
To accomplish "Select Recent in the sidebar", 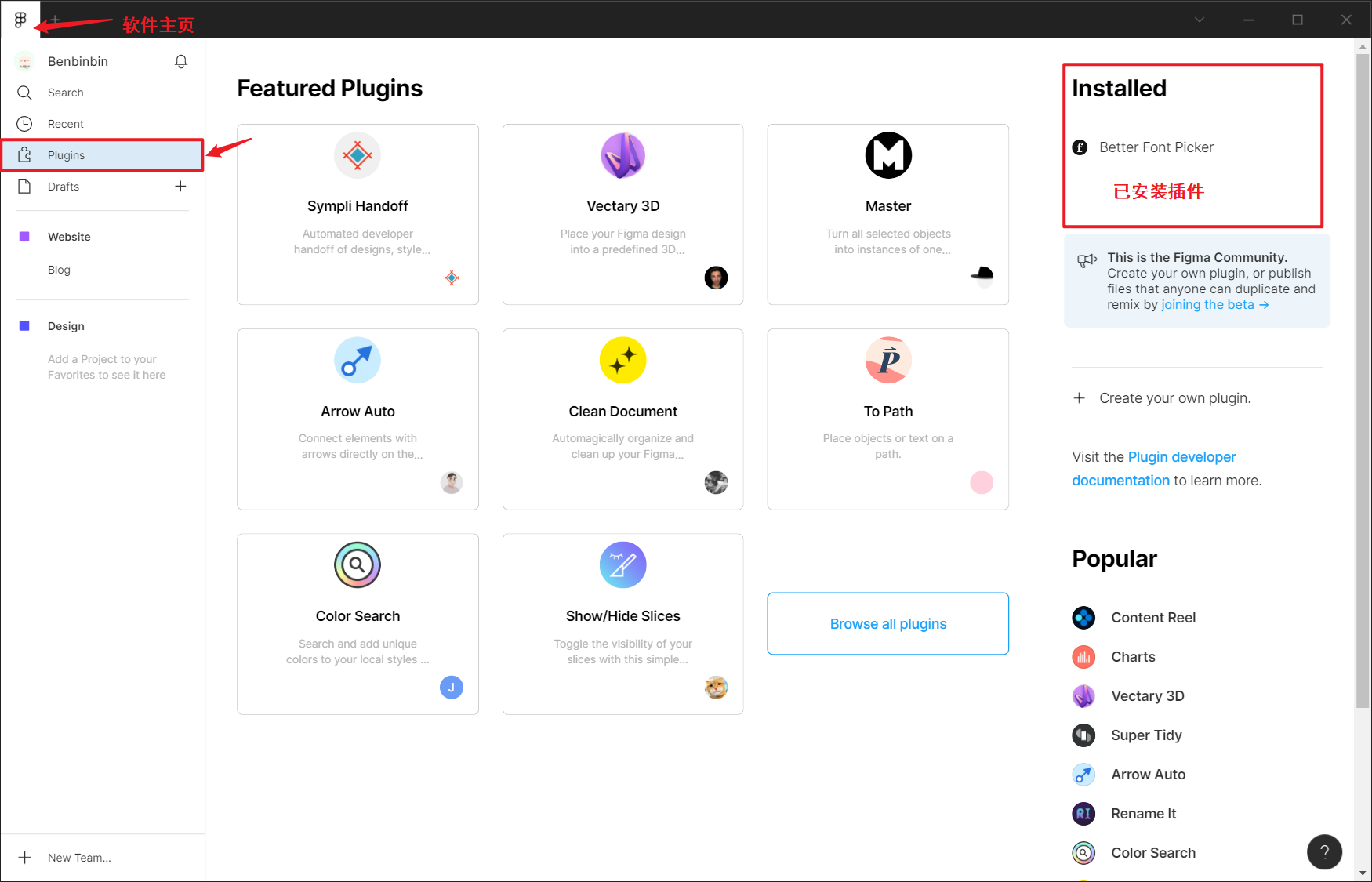I will pos(66,124).
